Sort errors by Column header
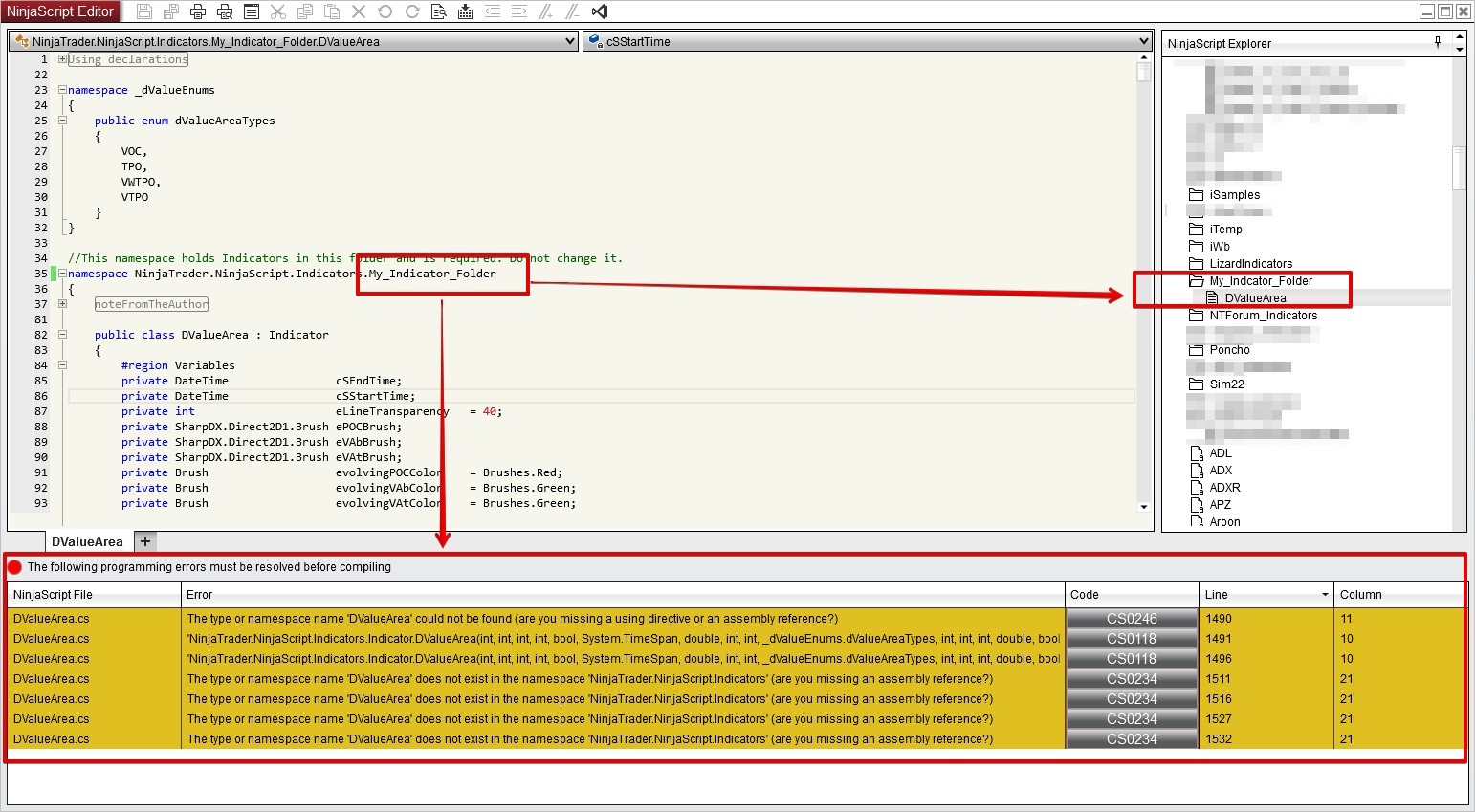Viewport: 1475px width, 812px height. (1399, 595)
